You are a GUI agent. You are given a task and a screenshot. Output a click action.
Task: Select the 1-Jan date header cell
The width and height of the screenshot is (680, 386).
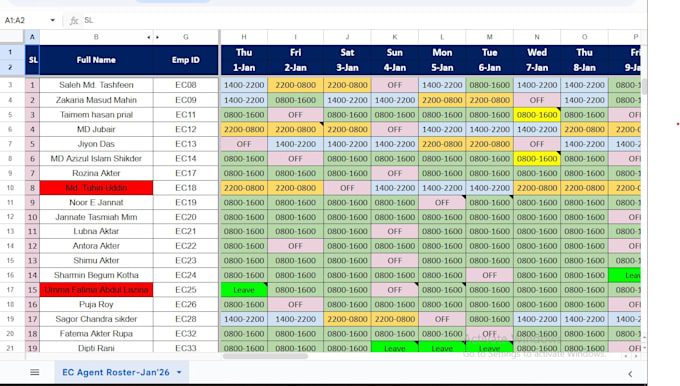(x=244, y=68)
